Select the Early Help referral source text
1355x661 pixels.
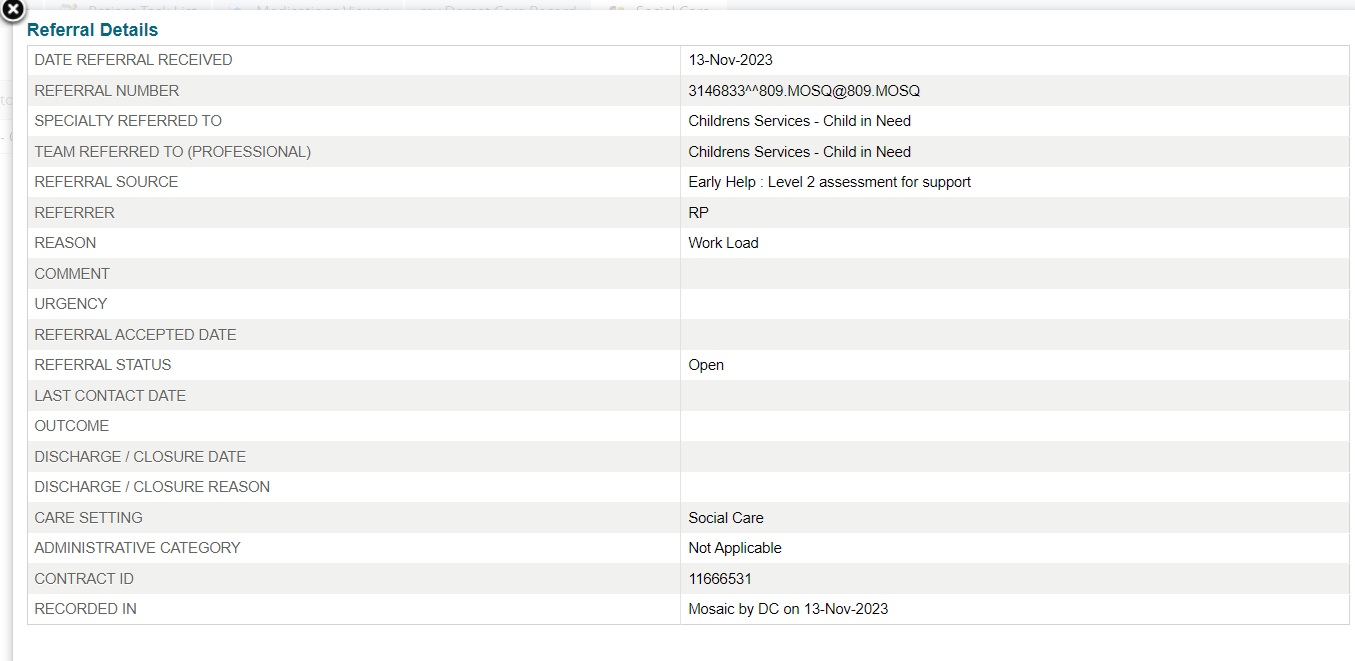(x=829, y=182)
